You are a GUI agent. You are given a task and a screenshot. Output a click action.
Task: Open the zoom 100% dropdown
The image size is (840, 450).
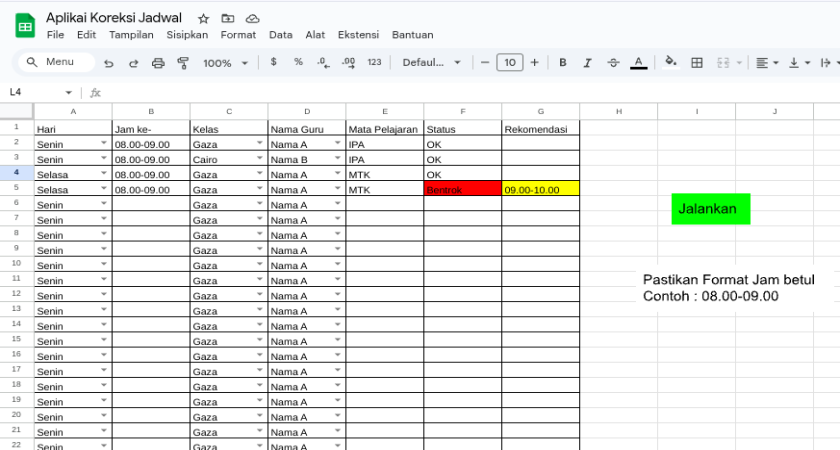pyautogui.click(x=225, y=63)
